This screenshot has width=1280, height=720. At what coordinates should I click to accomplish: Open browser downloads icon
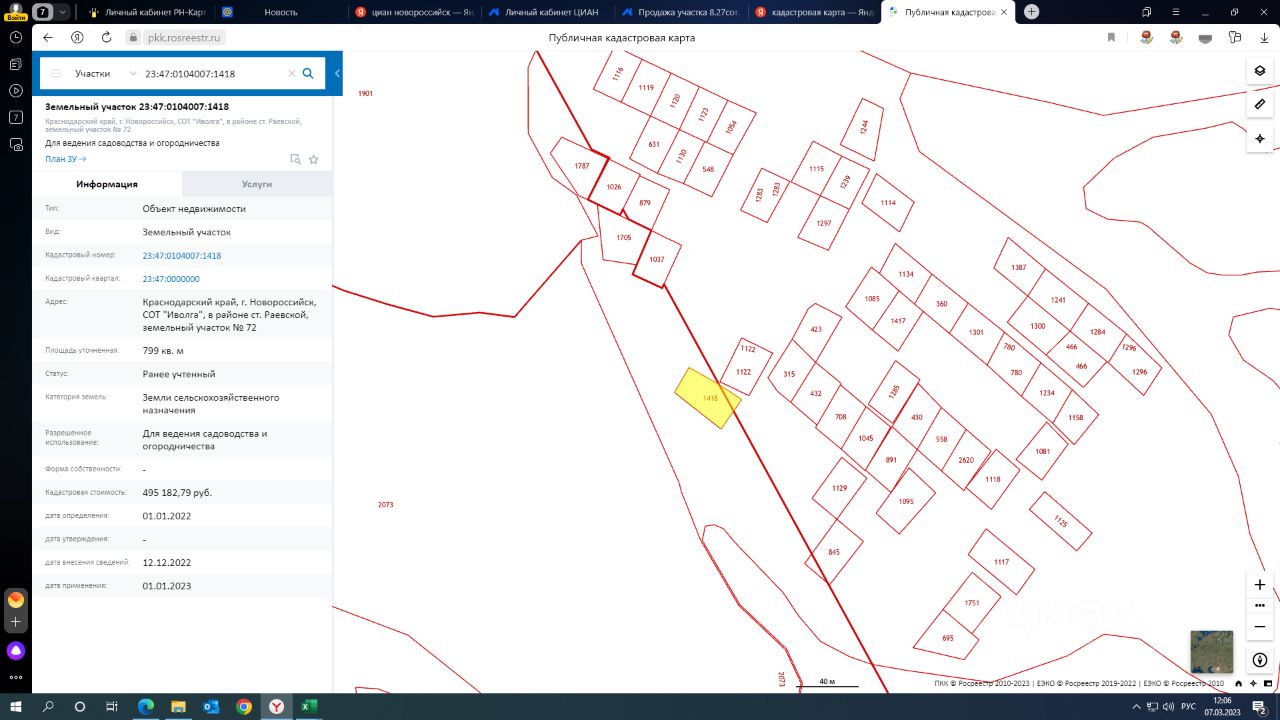1265,37
